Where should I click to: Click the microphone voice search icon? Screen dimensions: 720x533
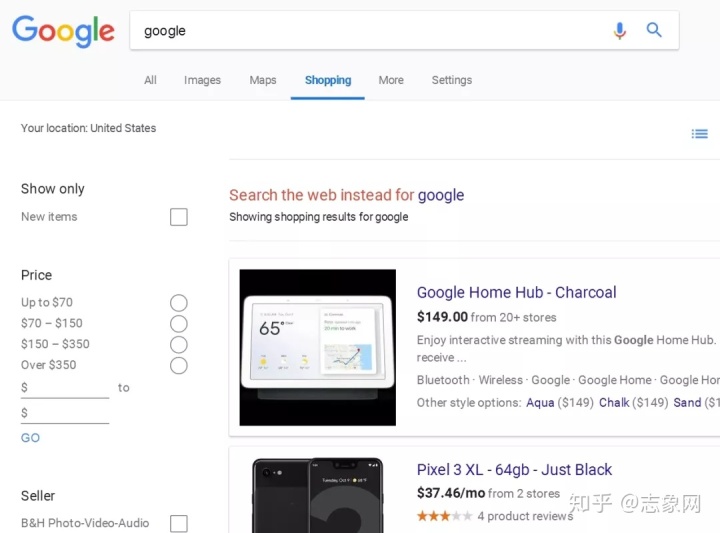click(x=619, y=31)
